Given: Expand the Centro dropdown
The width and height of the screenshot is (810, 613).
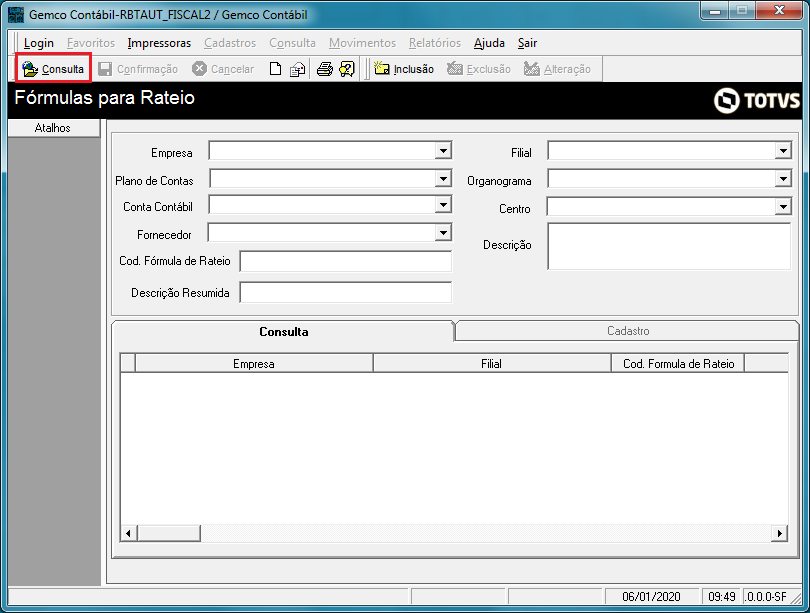Looking at the screenshot, I should [783, 207].
